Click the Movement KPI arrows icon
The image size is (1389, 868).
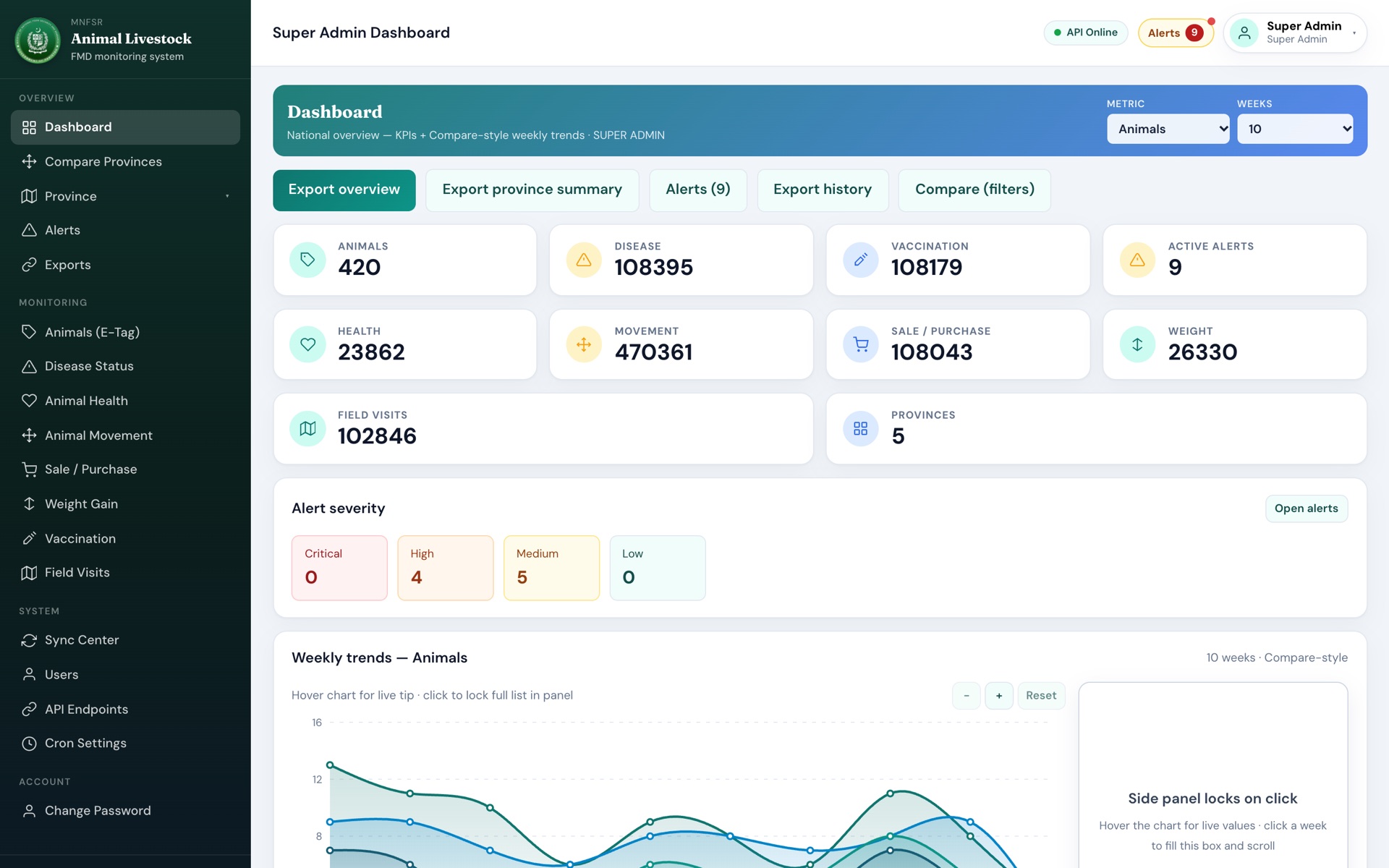click(584, 344)
